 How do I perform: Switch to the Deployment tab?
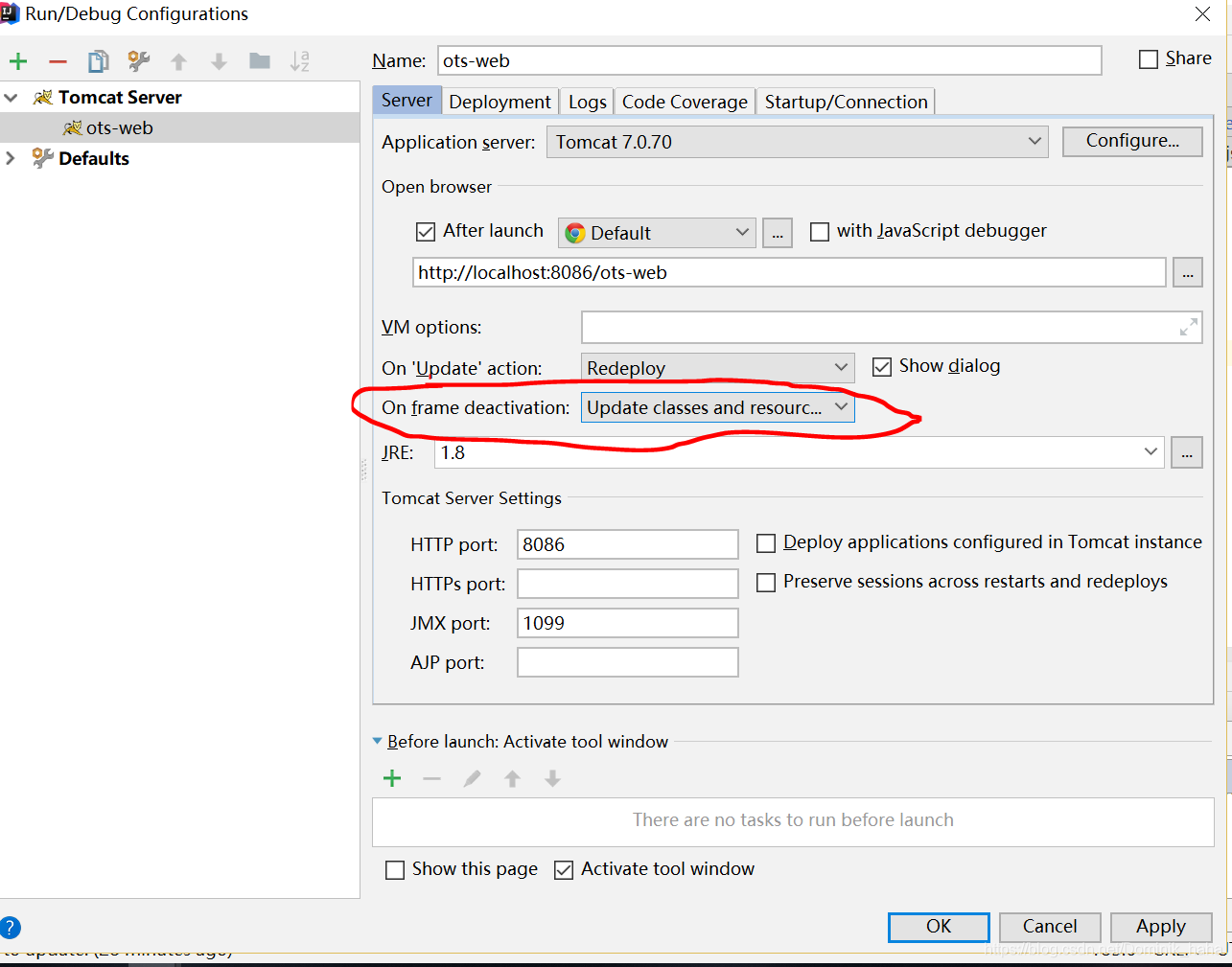[500, 102]
